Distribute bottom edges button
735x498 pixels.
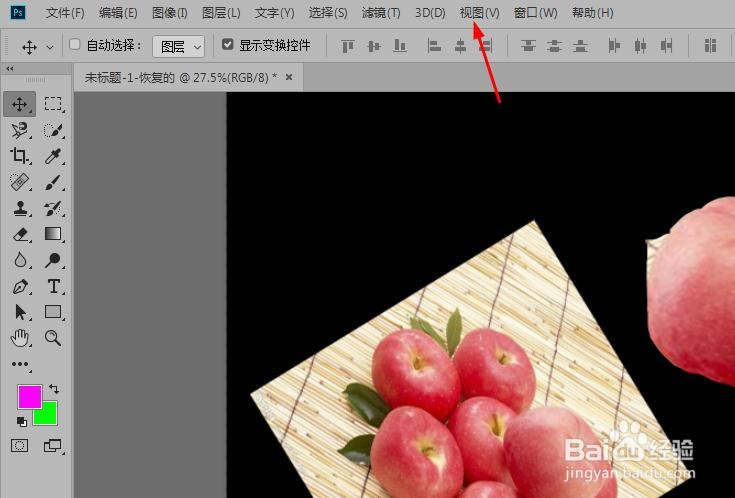pyautogui.click(x=580, y=46)
